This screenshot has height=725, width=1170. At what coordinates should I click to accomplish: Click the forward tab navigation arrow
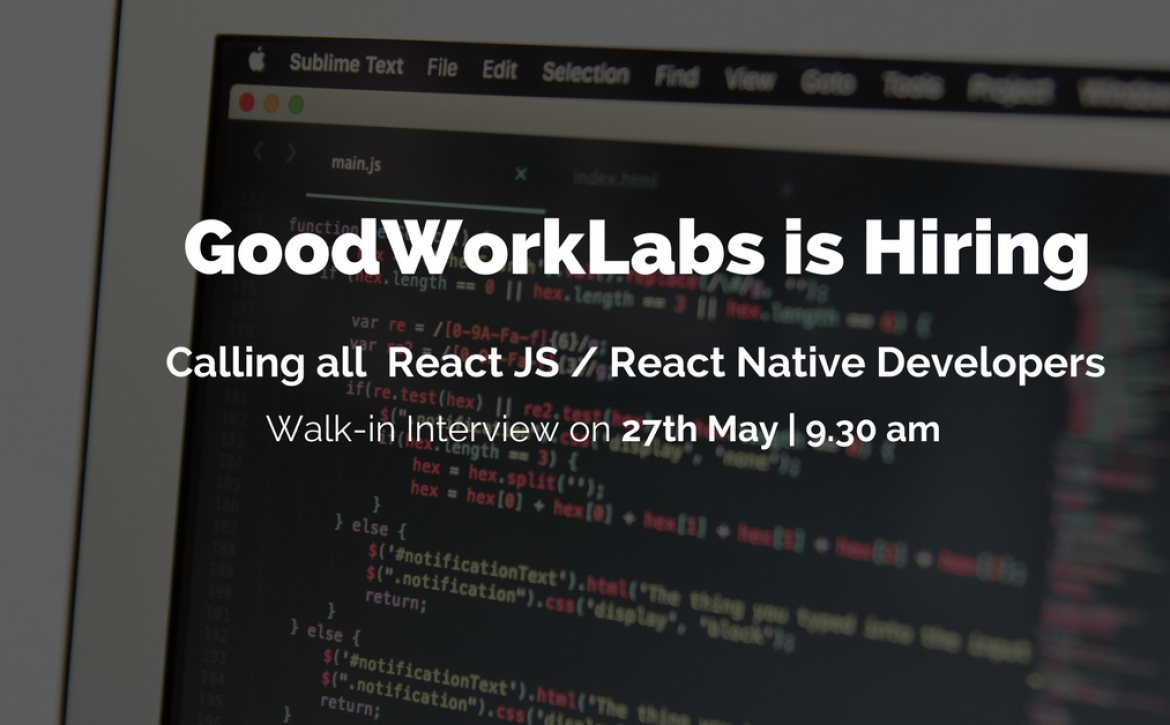pos(291,153)
